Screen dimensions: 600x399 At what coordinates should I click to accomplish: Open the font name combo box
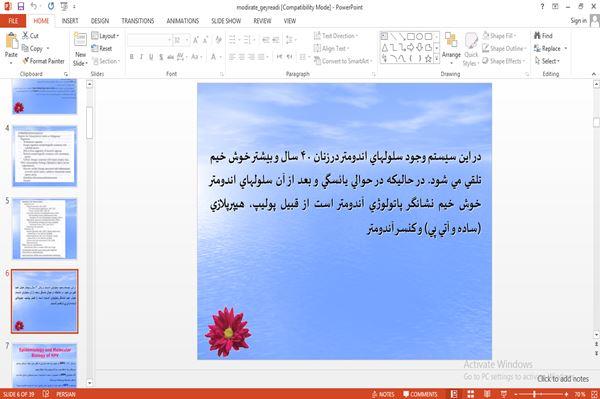[149, 40]
